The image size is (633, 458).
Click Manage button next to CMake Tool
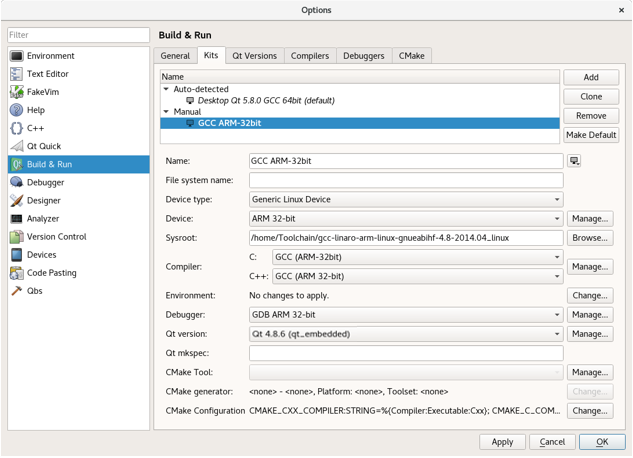(590, 372)
